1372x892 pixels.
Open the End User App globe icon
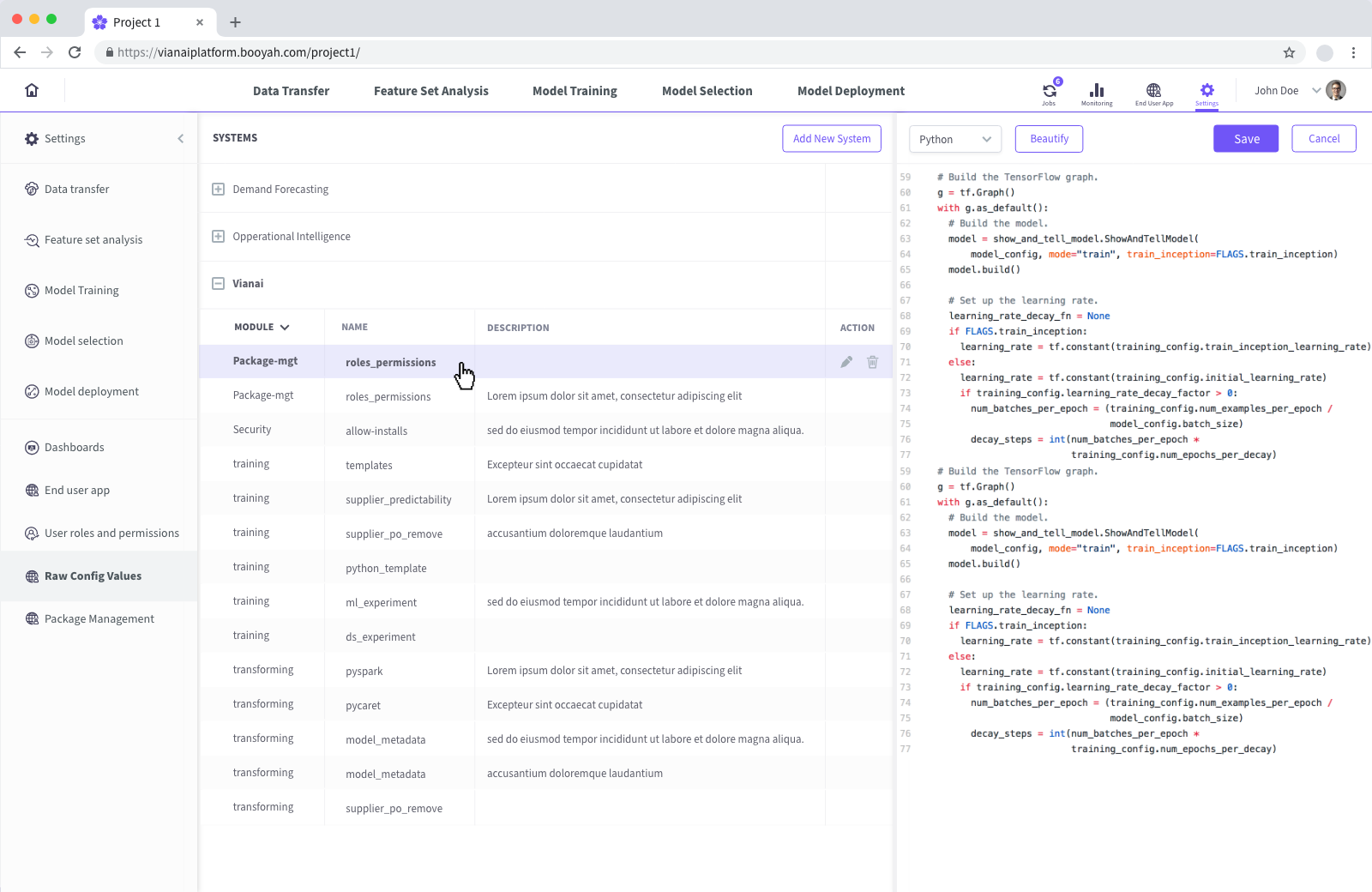[x=1154, y=90]
